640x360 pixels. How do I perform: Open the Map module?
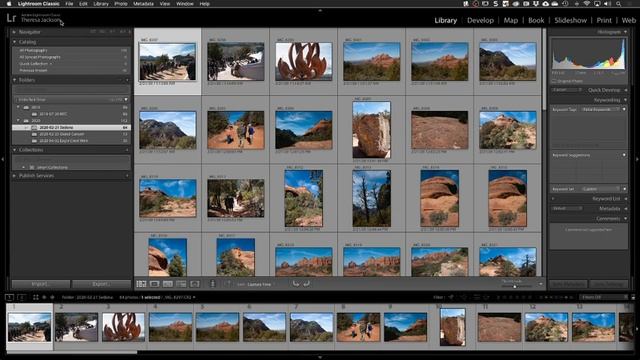pyautogui.click(x=511, y=20)
